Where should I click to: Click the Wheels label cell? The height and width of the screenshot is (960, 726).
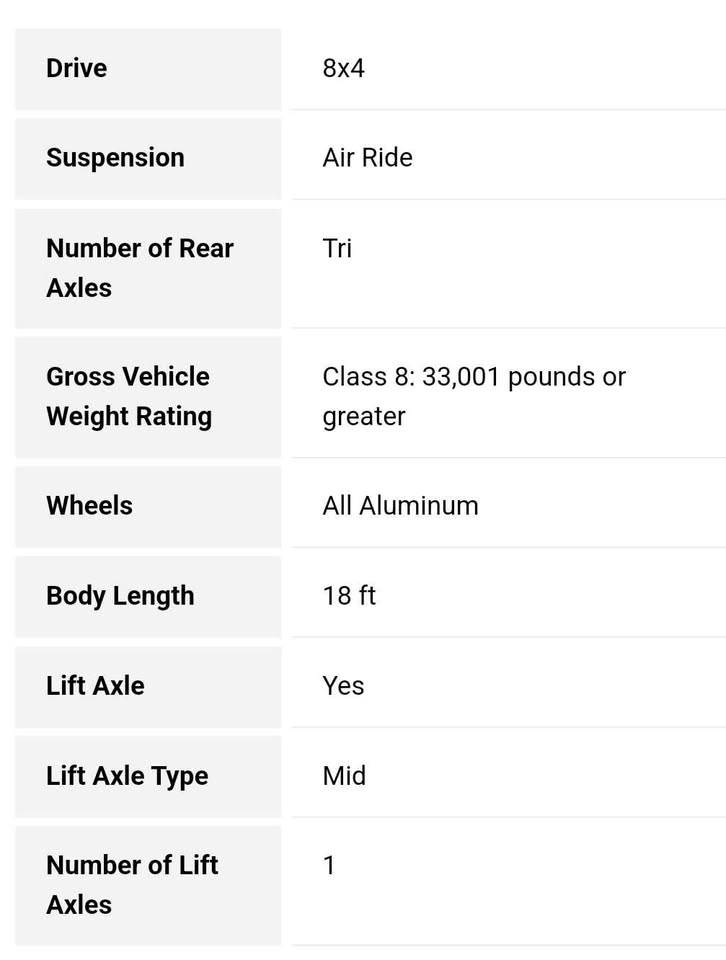(148, 506)
